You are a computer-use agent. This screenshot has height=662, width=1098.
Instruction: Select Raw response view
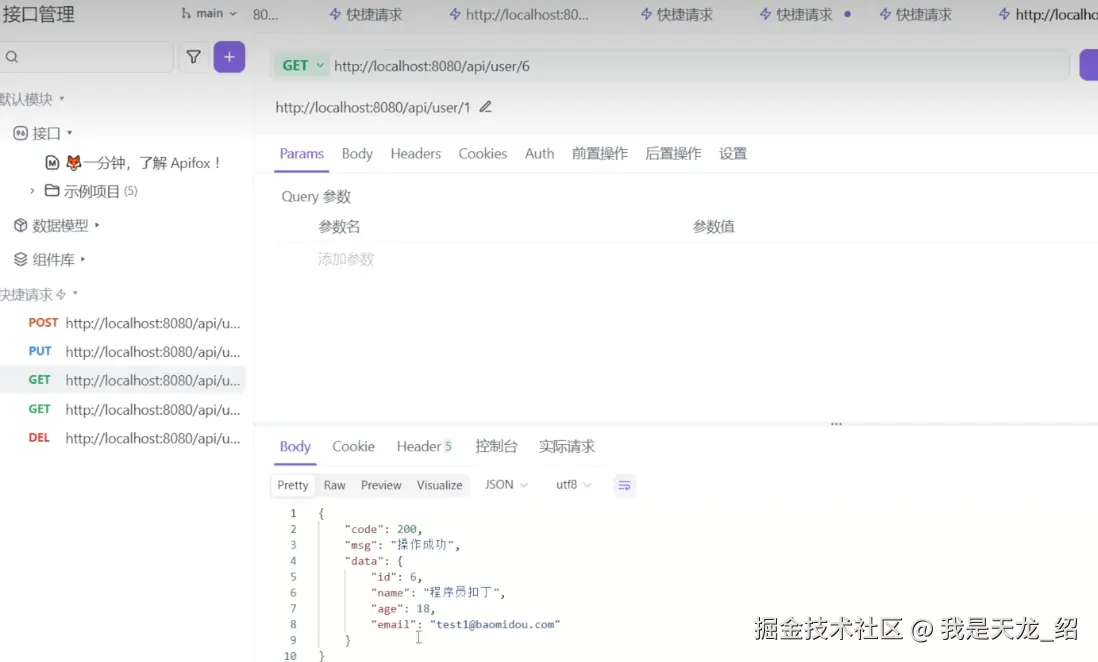point(335,485)
